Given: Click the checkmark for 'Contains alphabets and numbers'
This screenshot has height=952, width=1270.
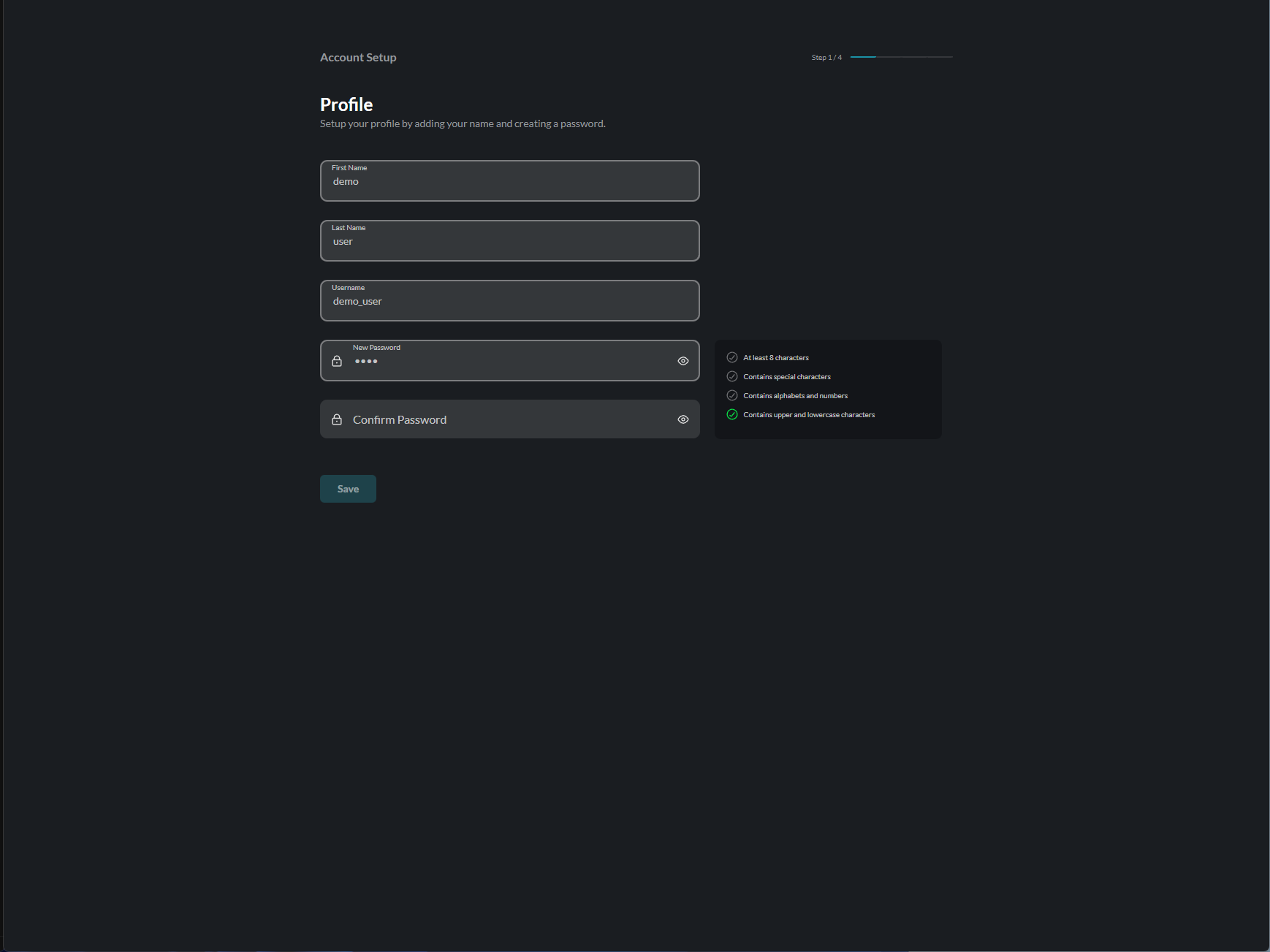Looking at the screenshot, I should 732,395.
